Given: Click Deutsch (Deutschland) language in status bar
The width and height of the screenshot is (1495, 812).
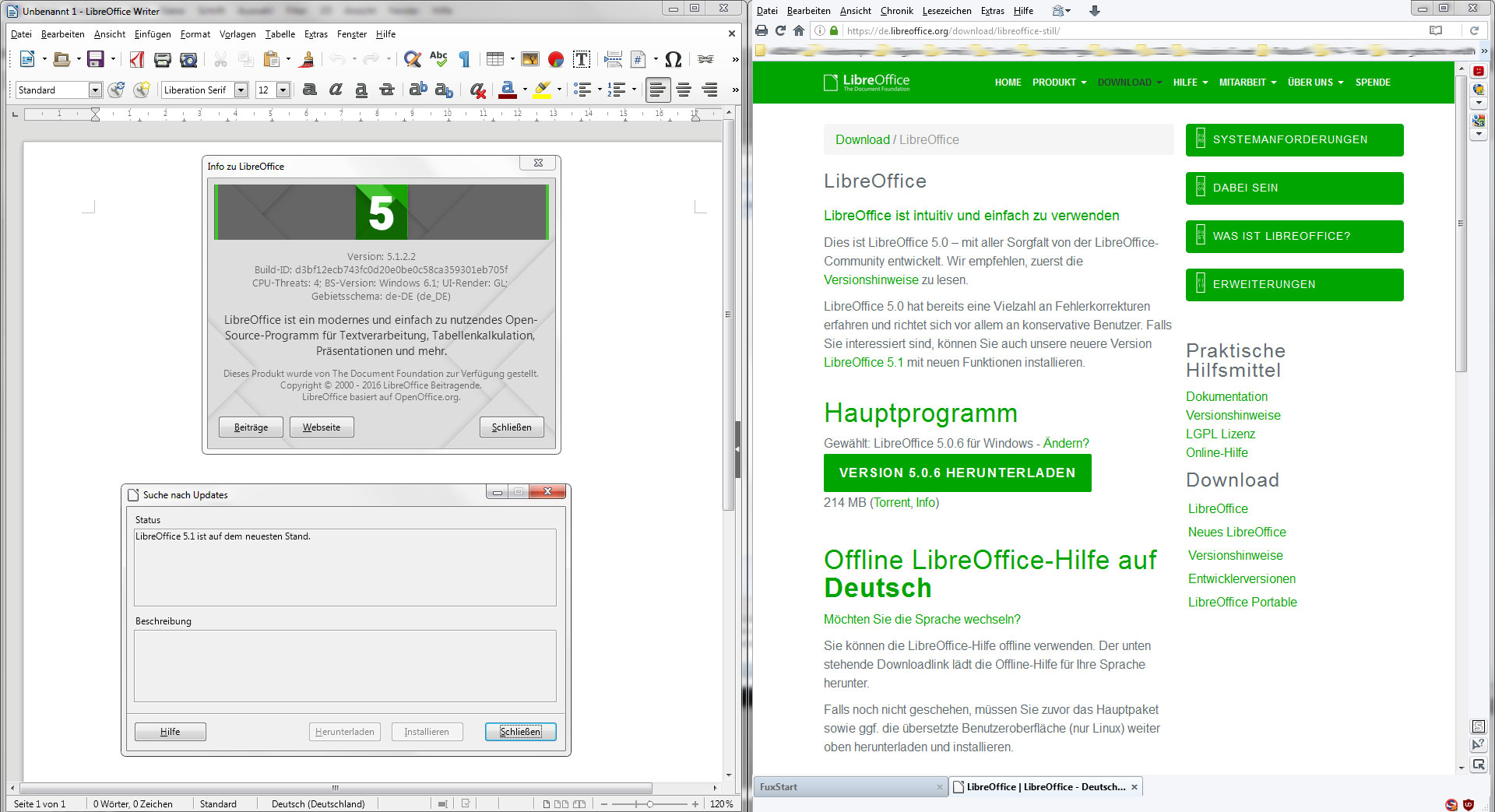Looking at the screenshot, I should point(318,804).
